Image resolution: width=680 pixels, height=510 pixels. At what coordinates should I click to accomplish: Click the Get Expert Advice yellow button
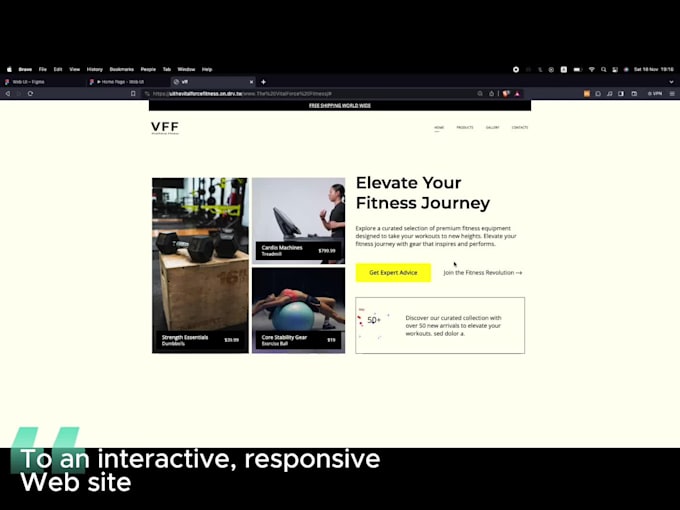point(393,272)
